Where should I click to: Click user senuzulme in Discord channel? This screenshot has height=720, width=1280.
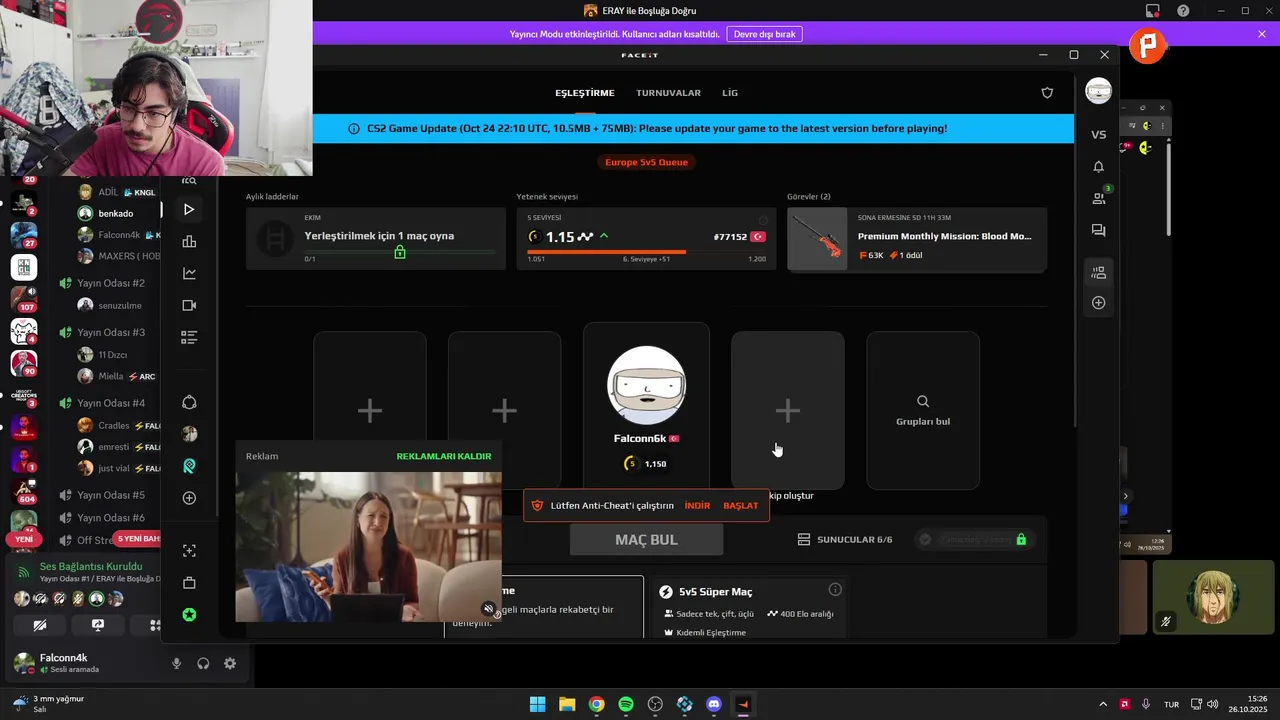(x=118, y=305)
